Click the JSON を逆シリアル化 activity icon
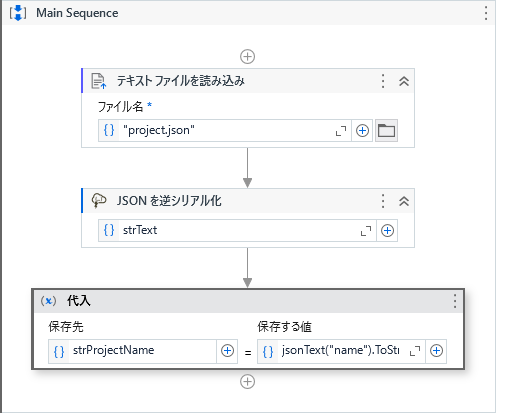 [x=99, y=201]
